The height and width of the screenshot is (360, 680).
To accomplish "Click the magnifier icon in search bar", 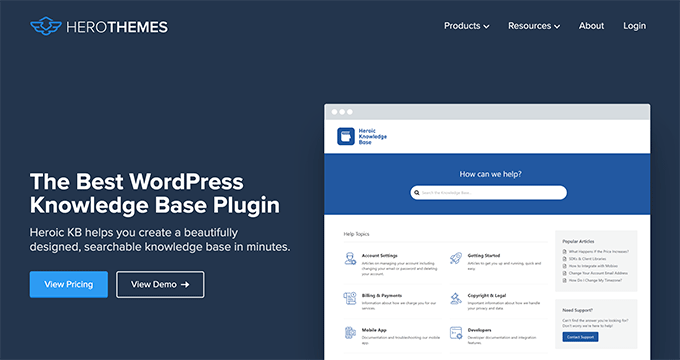I will point(417,193).
